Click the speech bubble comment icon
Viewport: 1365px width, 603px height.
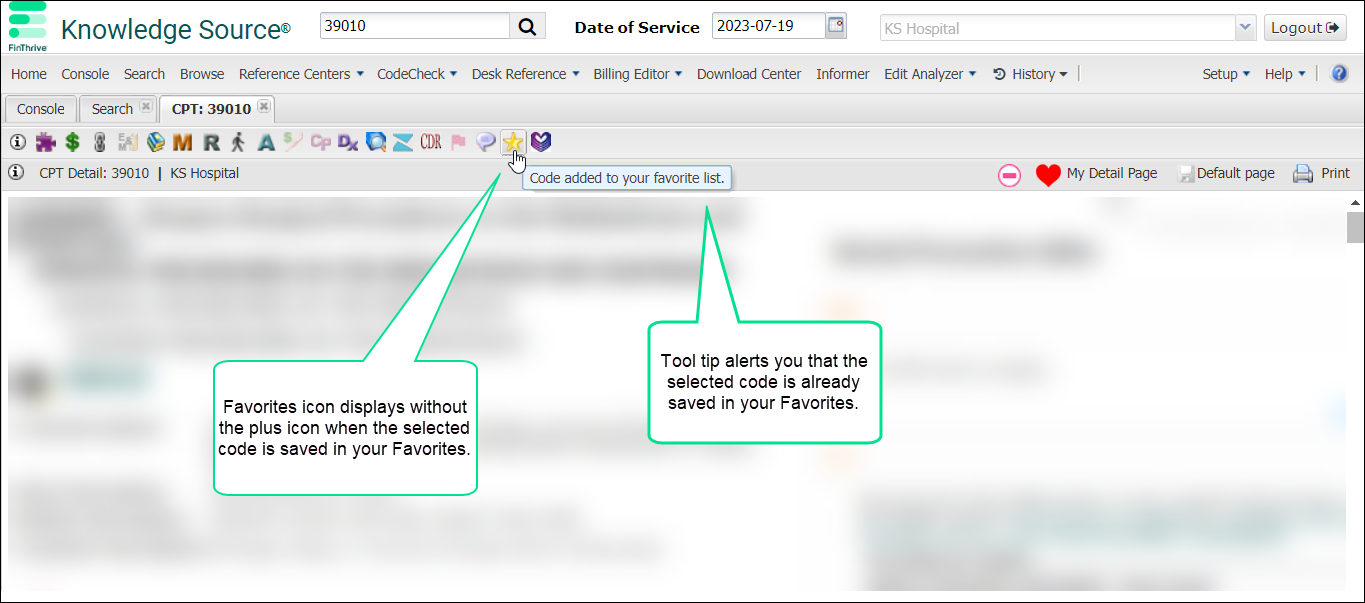tap(486, 143)
